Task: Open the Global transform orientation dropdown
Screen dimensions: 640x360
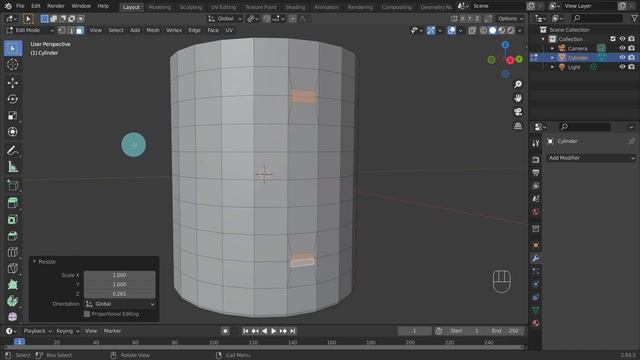Action: 225,19
